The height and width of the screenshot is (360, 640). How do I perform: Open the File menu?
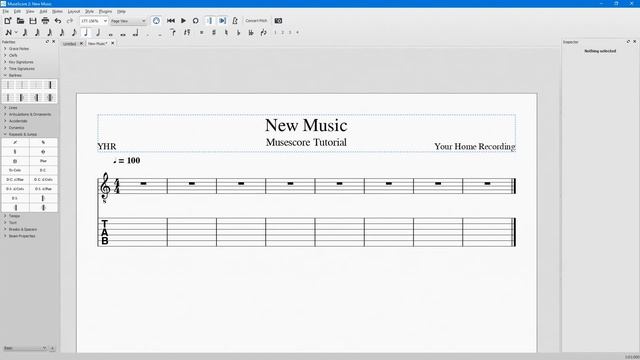click(5, 11)
